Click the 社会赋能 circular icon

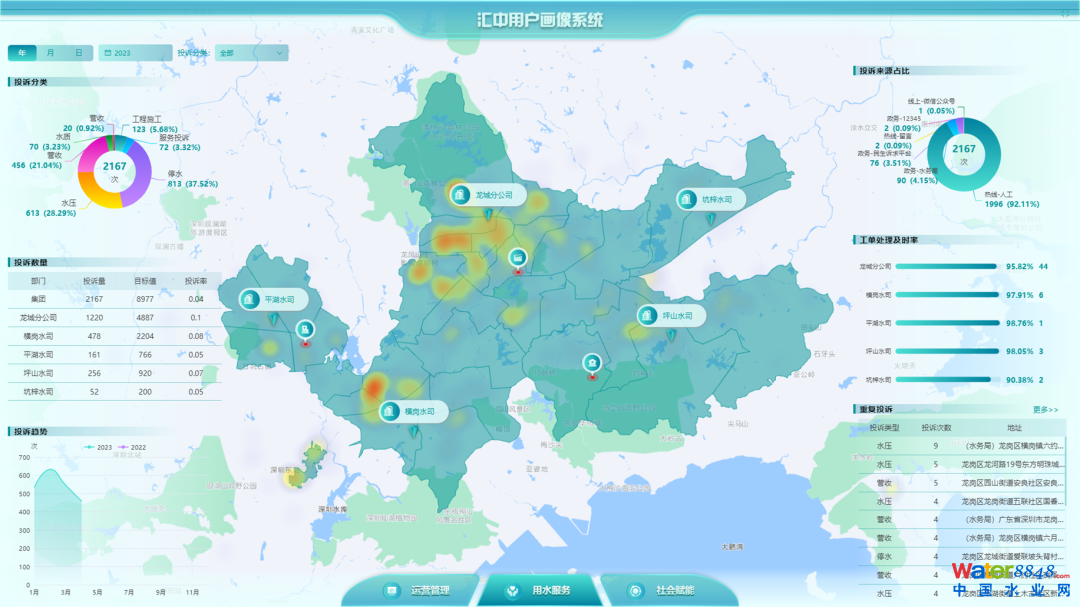pos(635,590)
